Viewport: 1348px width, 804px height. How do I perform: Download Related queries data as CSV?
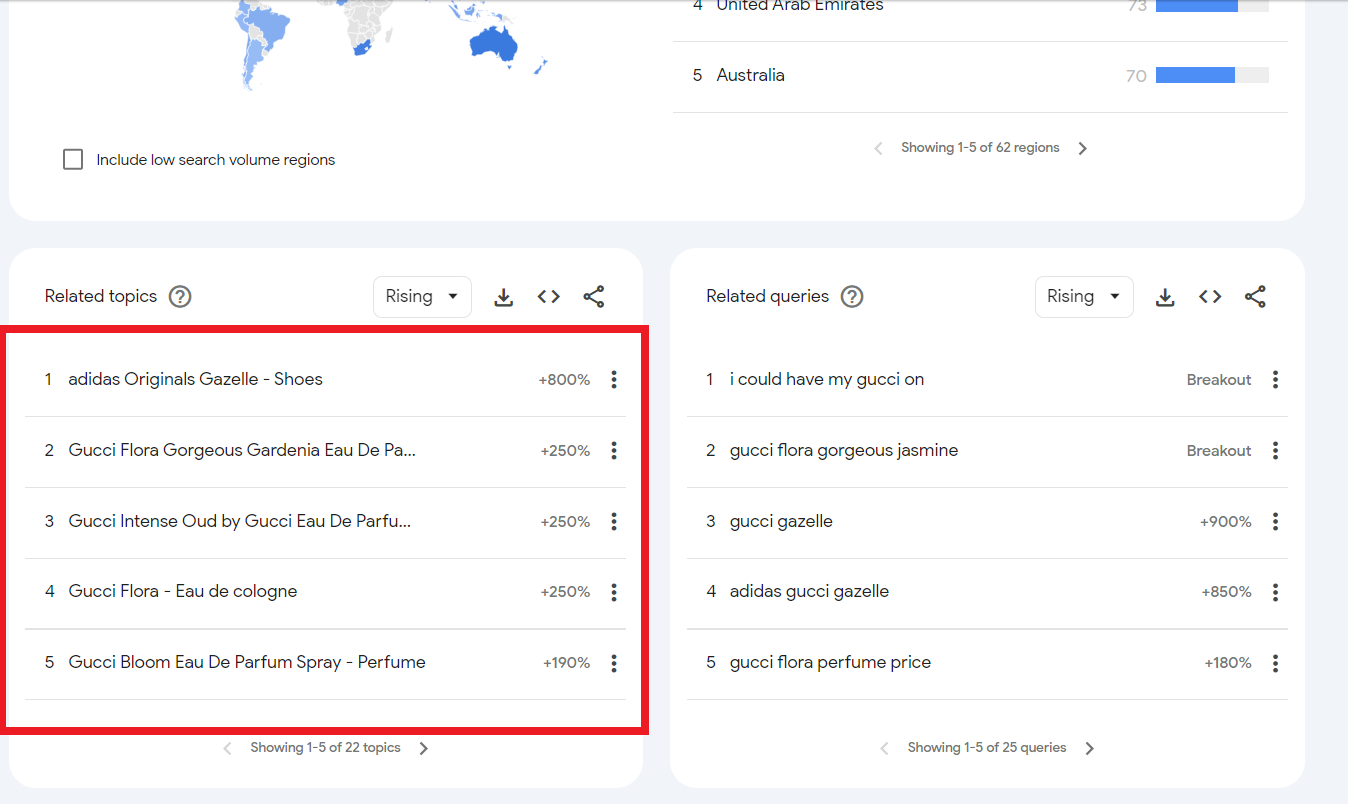coord(1165,297)
